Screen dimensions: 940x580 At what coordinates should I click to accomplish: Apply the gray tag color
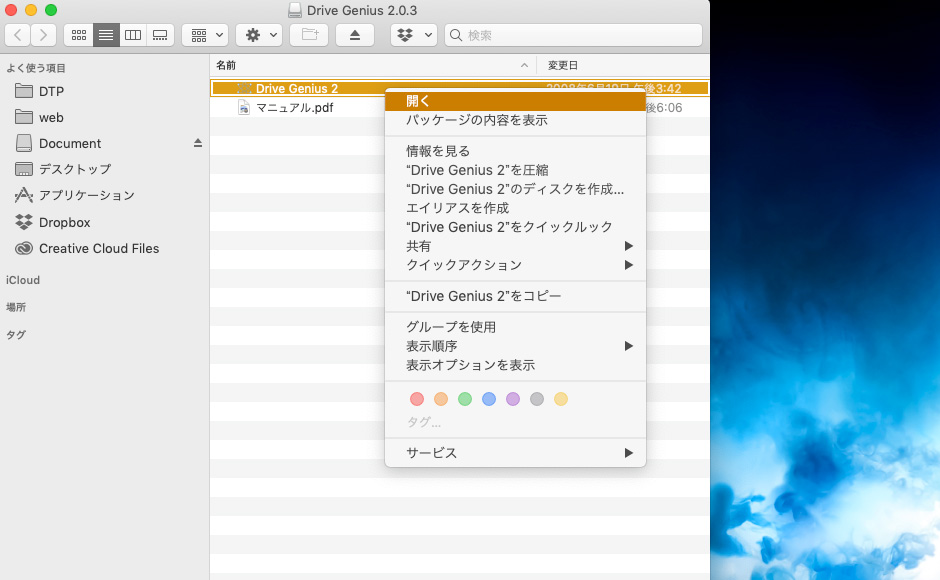(x=537, y=399)
